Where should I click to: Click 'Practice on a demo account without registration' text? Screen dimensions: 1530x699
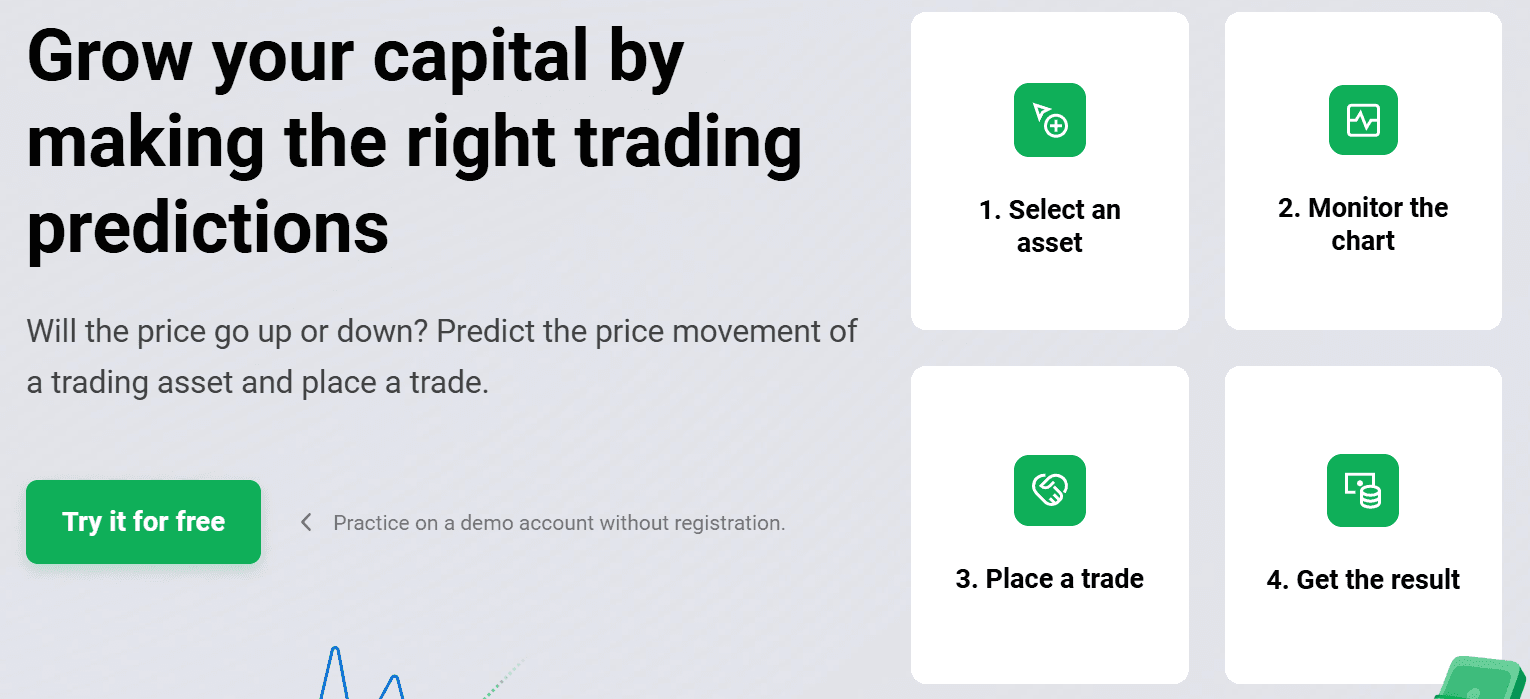tap(559, 523)
